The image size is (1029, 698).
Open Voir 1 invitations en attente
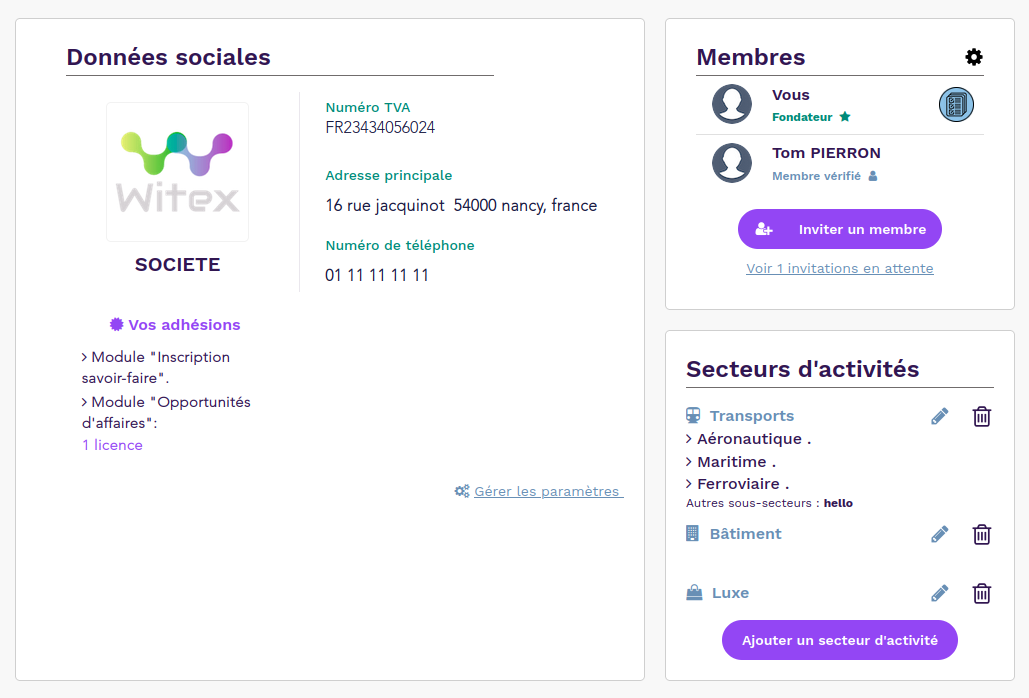click(839, 268)
